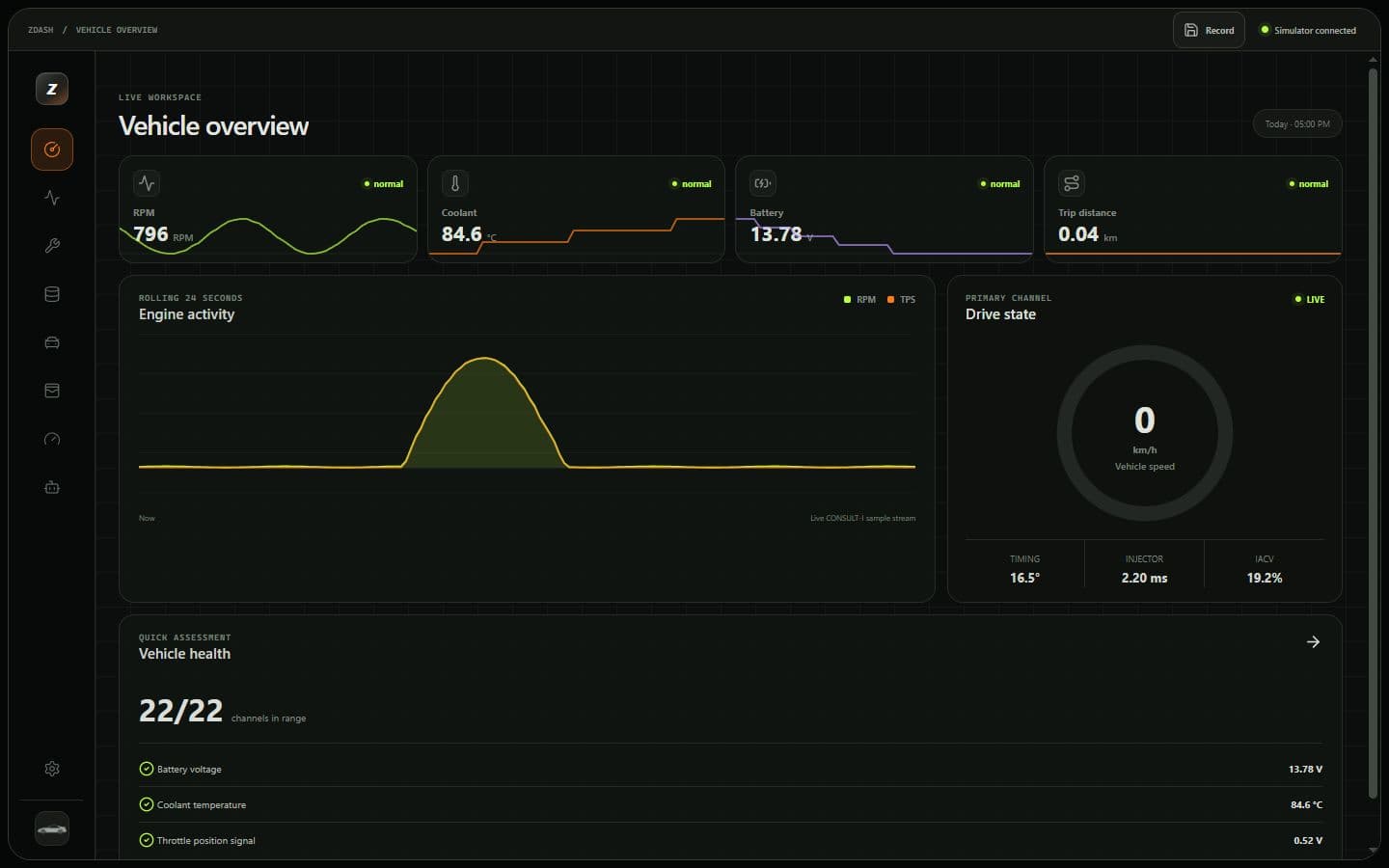
Task: Click the VEHICLE OVERVIEW breadcrumb
Action: pyautogui.click(x=117, y=30)
